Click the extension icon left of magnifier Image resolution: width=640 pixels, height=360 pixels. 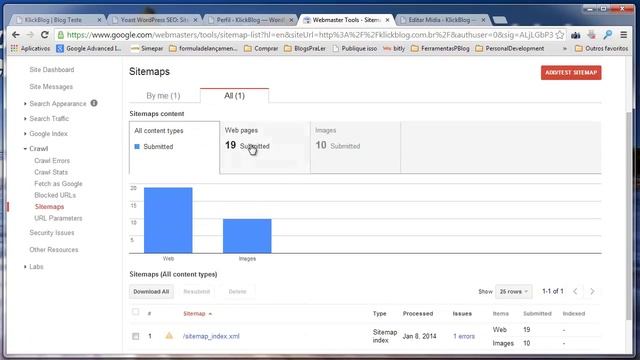tap(591, 35)
